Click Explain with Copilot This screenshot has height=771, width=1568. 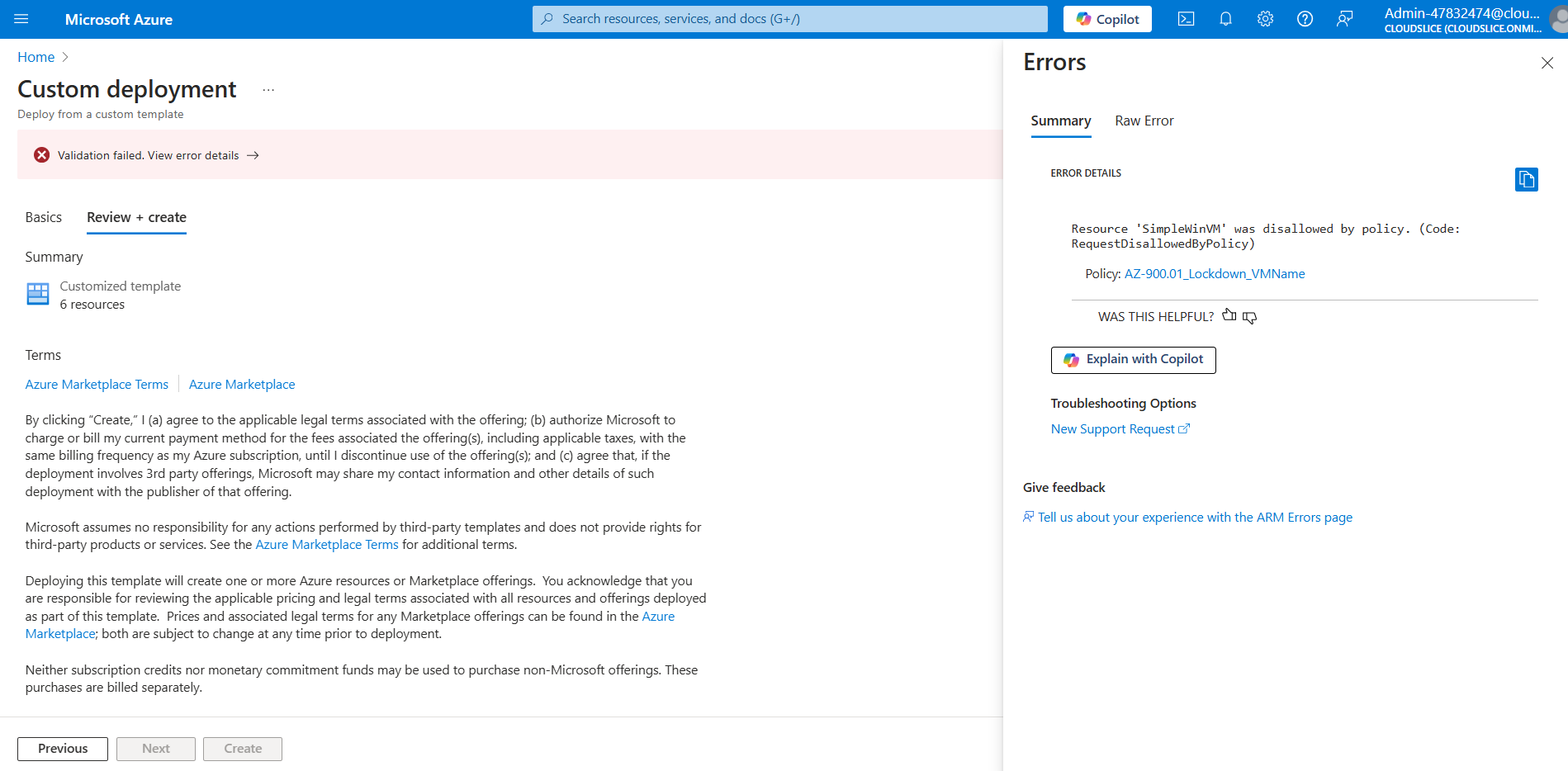pos(1133,360)
